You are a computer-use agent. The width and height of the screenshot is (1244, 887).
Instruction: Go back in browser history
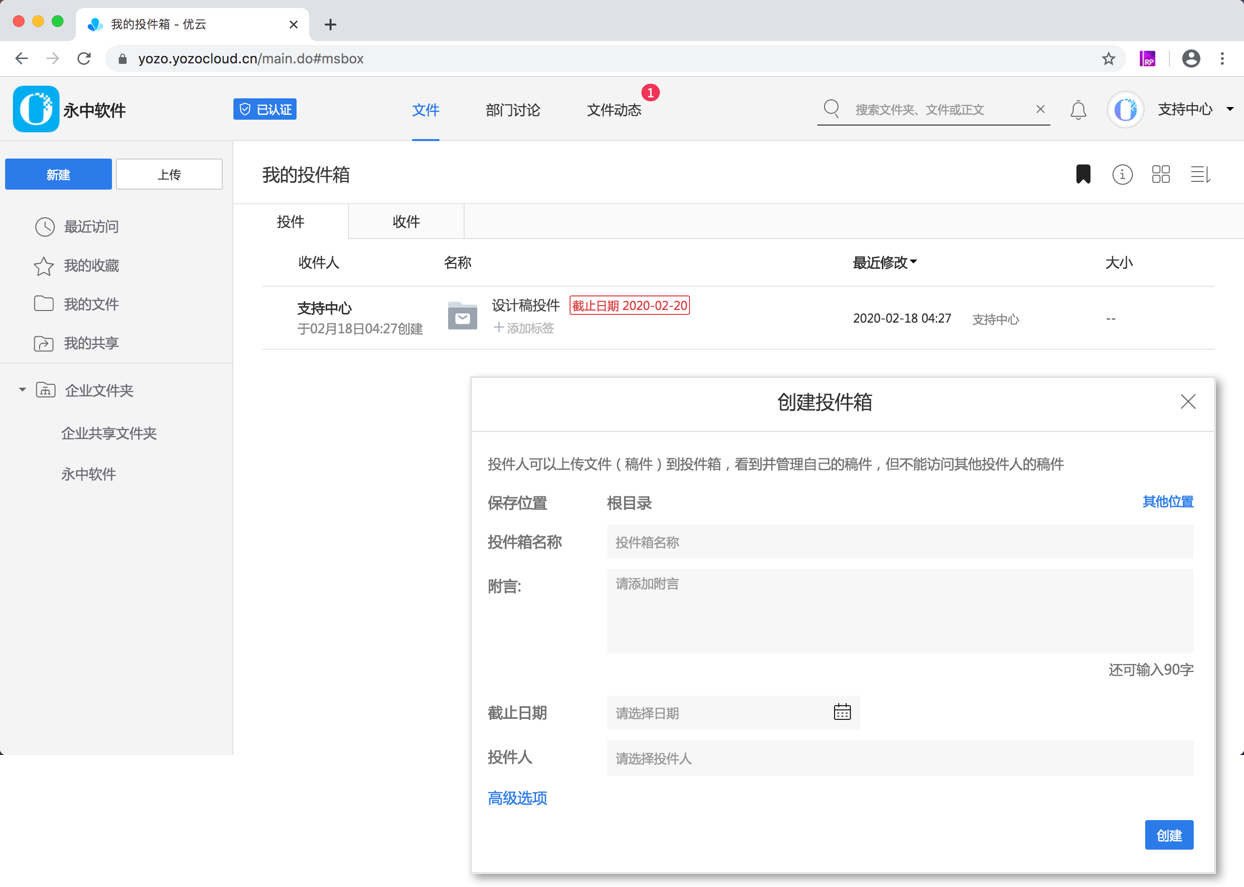(x=21, y=59)
